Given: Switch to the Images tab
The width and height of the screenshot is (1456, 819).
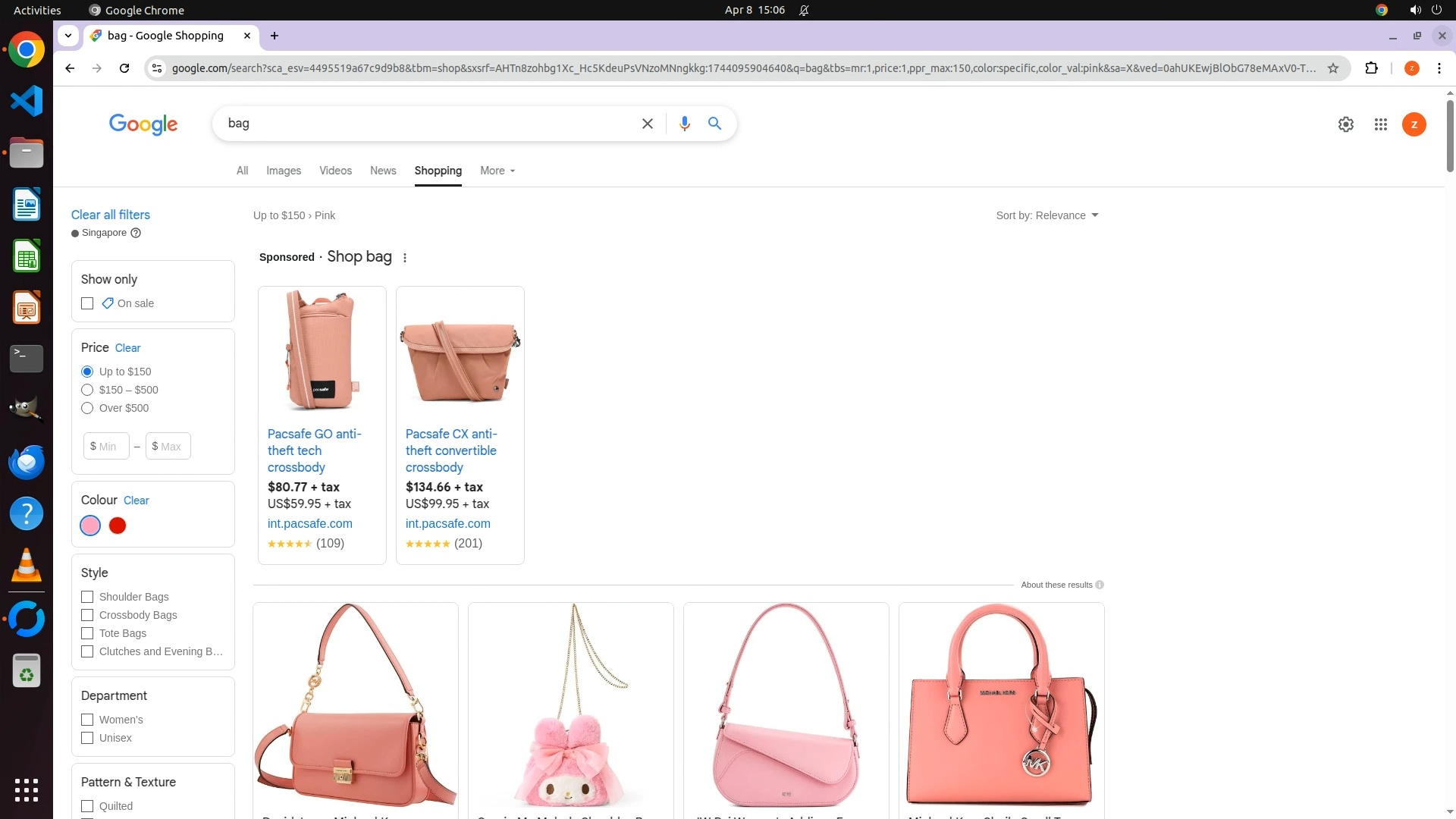Looking at the screenshot, I should click(x=284, y=171).
